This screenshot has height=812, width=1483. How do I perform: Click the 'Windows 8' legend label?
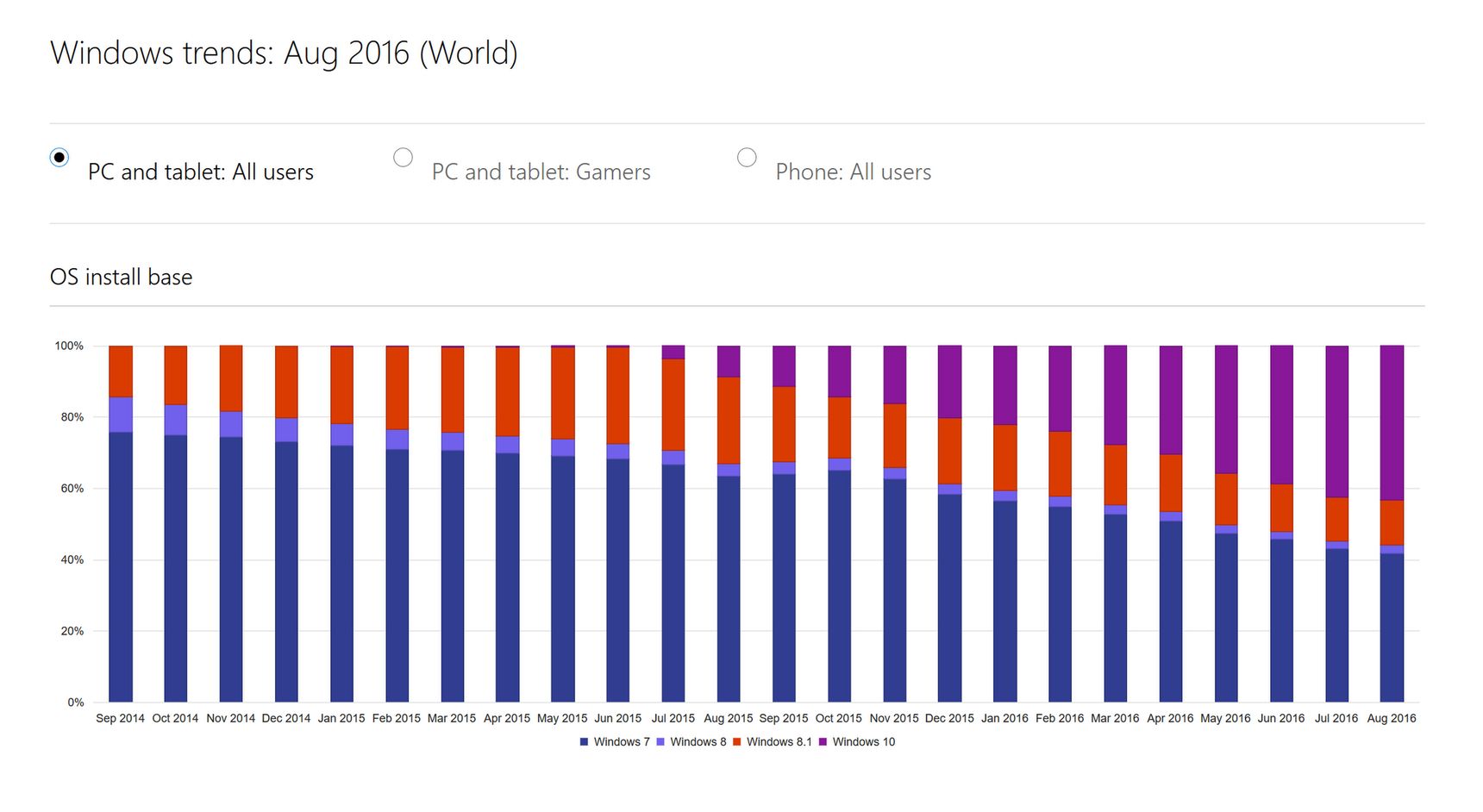[698, 742]
